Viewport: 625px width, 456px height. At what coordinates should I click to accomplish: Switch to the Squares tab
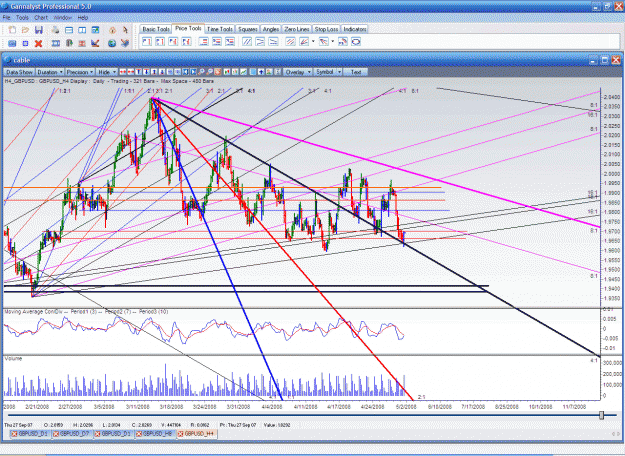(x=248, y=29)
